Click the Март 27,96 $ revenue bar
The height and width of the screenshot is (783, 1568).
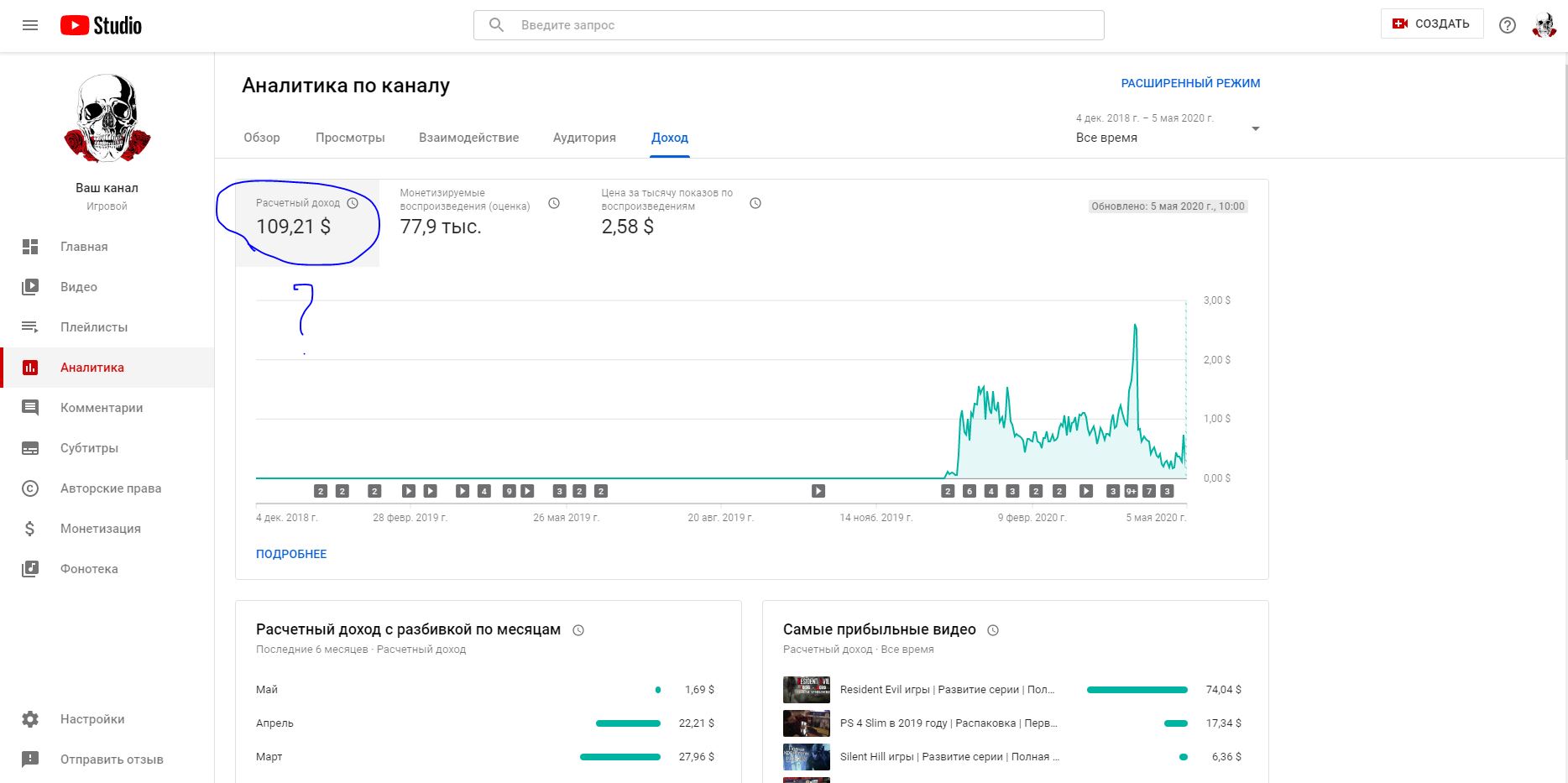point(620,757)
